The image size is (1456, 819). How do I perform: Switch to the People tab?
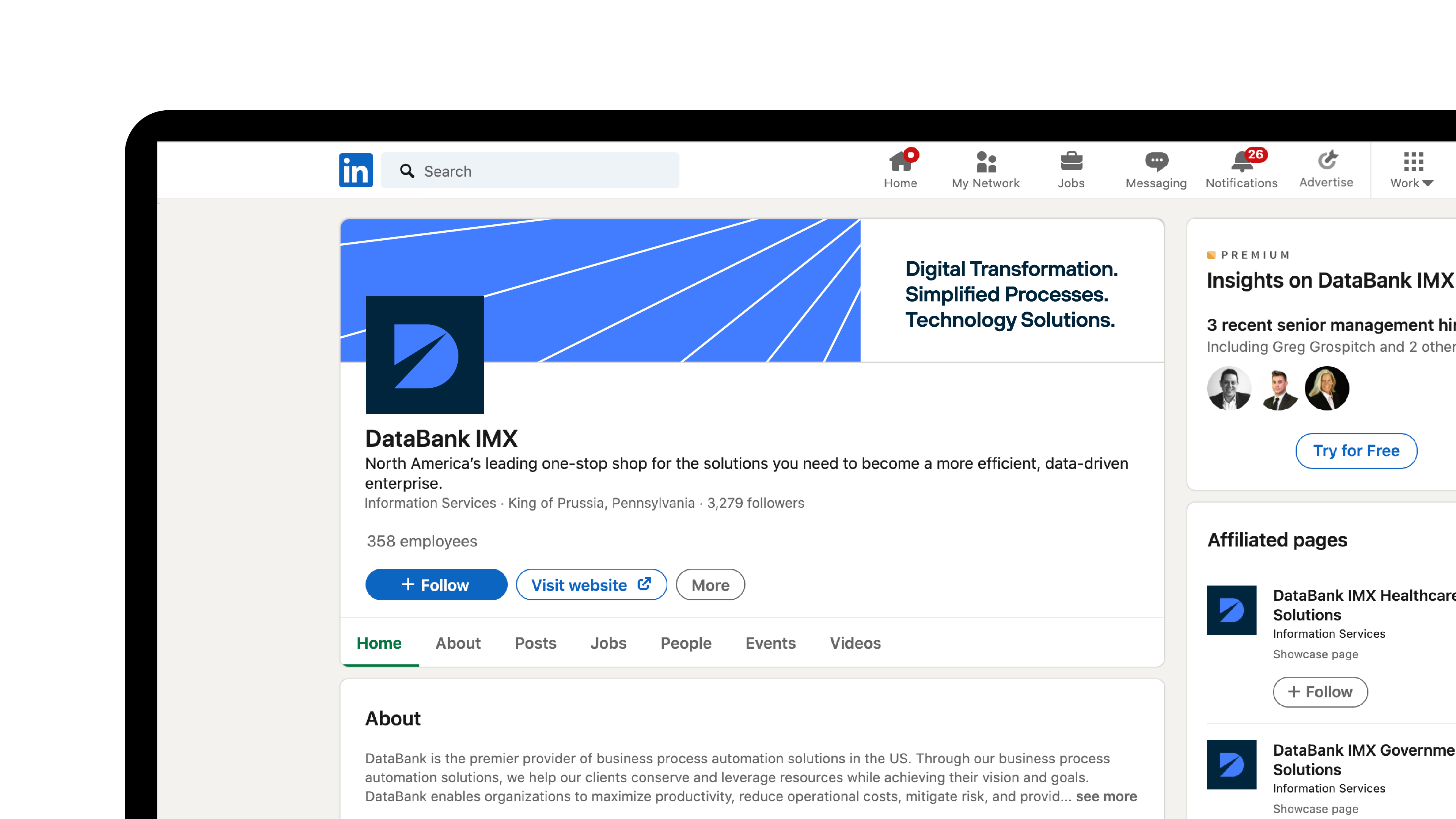click(x=686, y=643)
